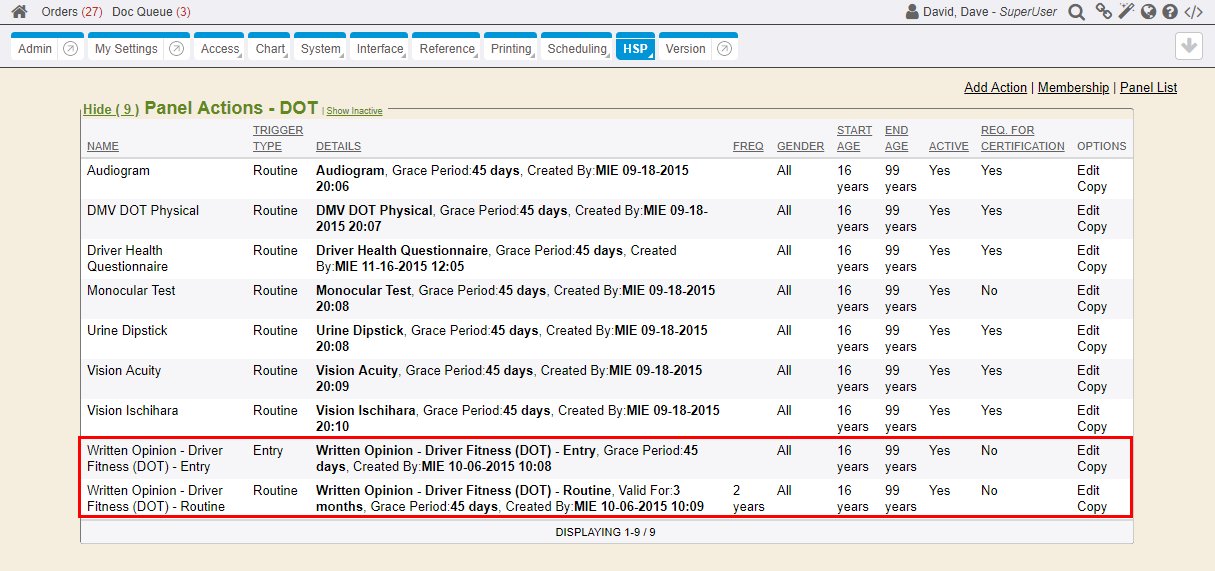
Task: Open the Membership link
Action: pos(1073,88)
